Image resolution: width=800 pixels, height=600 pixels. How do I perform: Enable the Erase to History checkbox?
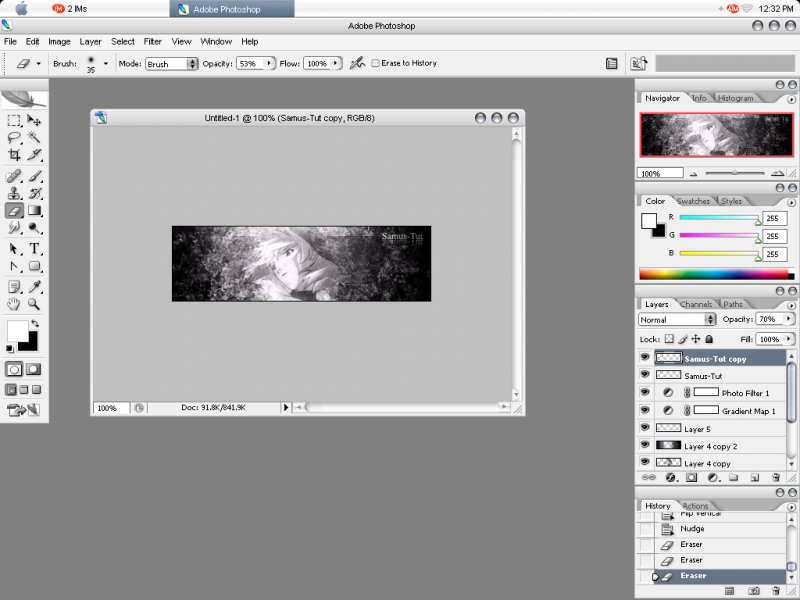click(376, 63)
